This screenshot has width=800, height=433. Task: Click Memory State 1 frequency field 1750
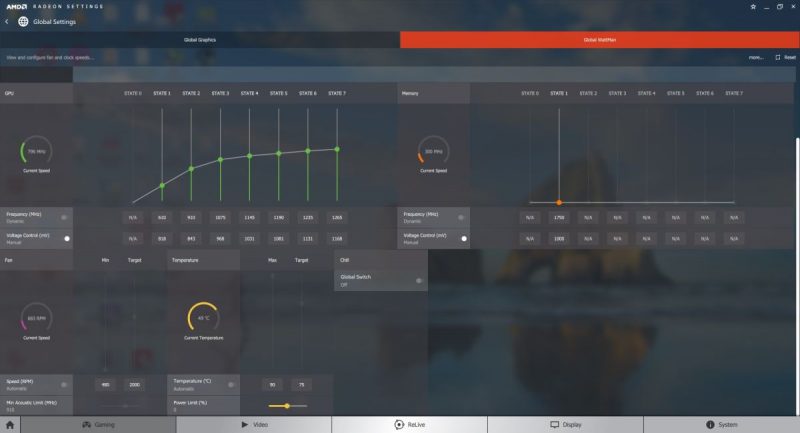pos(559,217)
